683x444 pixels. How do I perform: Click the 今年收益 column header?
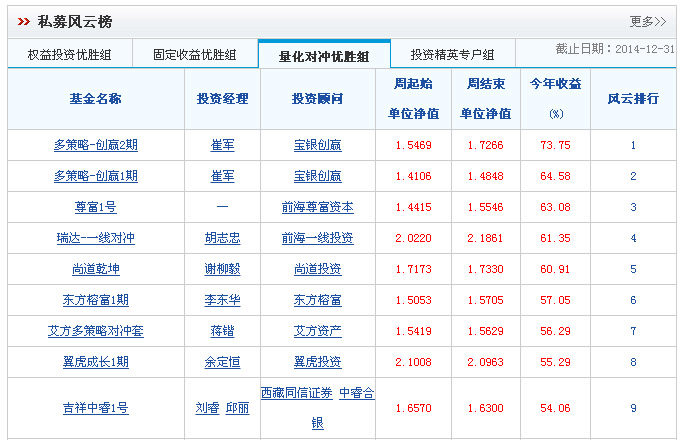(x=556, y=98)
